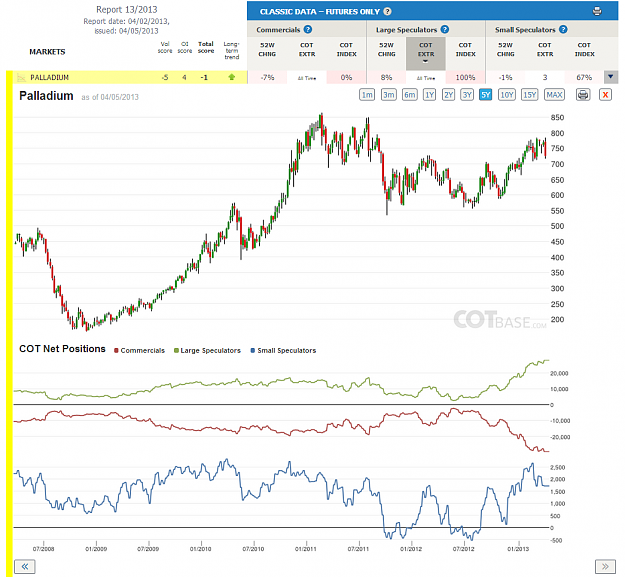
Task: Print the Palladium chart
Action: pos(583,95)
